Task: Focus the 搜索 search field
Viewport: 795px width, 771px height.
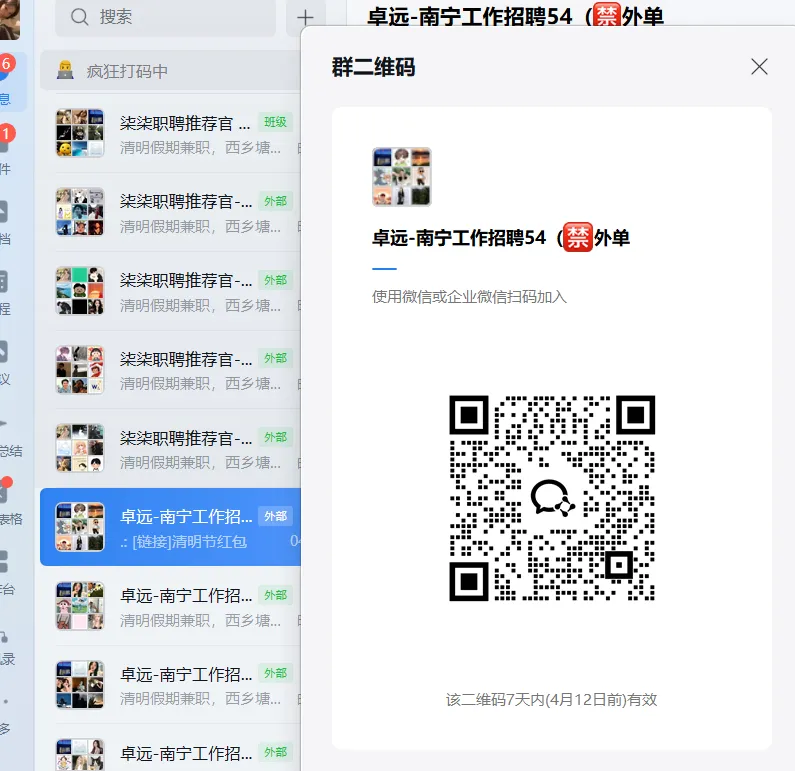Action: 165,17
